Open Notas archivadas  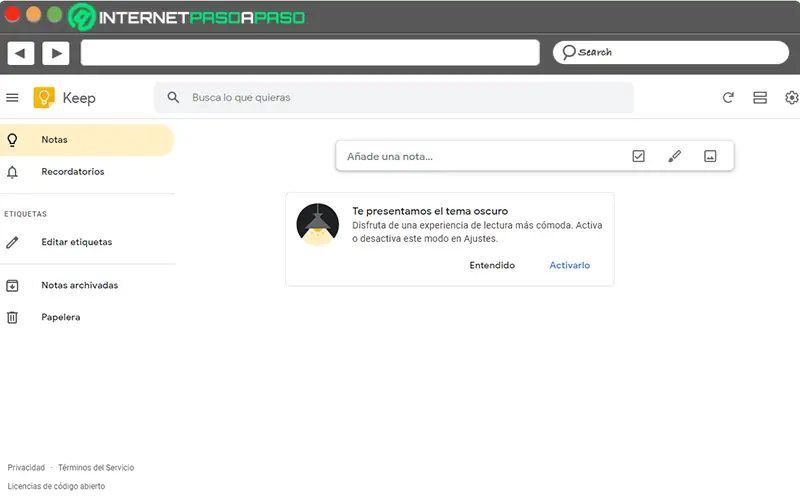tap(87, 285)
